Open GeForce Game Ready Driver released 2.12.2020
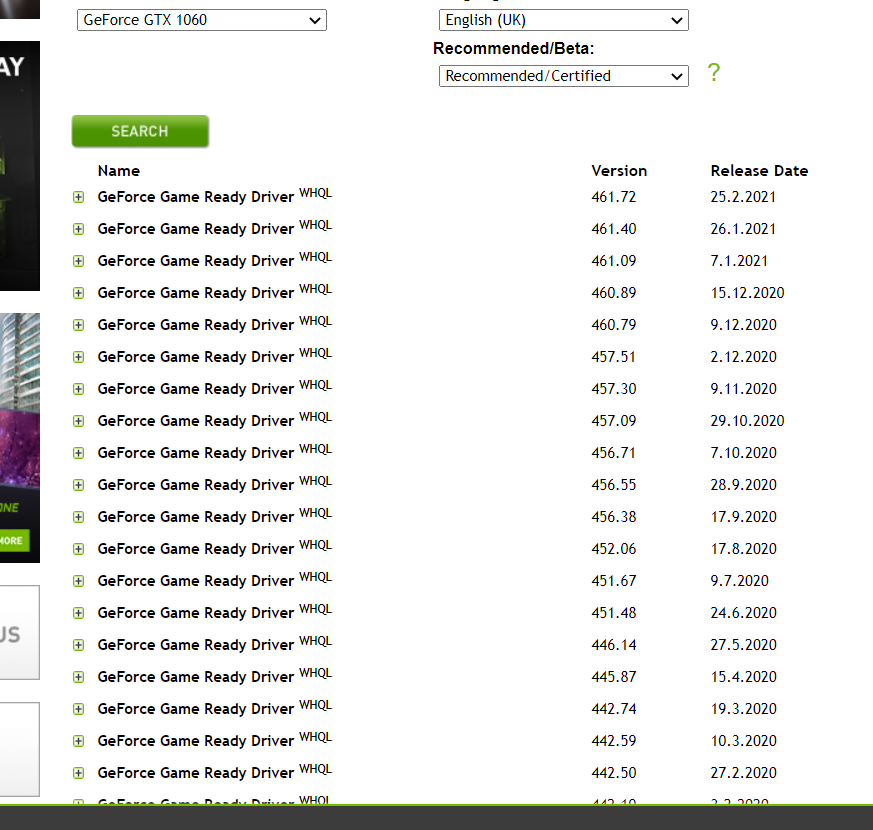 tap(195, 357)
